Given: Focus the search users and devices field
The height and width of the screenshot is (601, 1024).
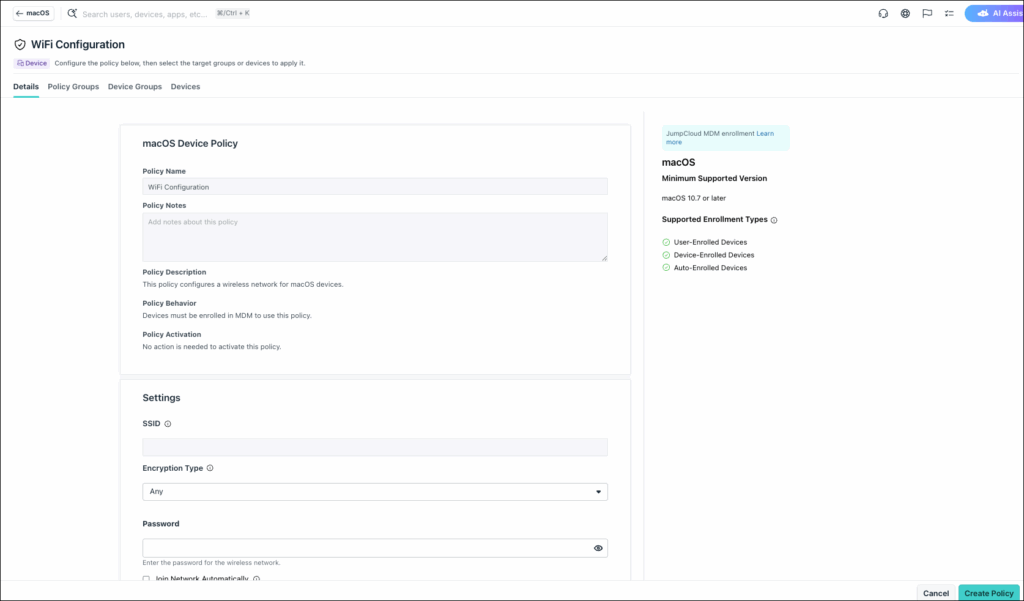Looking at the screenshot, I should 145,14.
